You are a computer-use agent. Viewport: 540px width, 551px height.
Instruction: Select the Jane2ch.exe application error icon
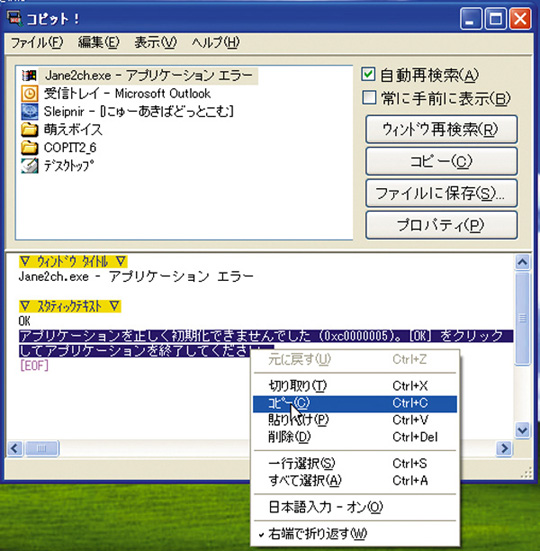pos(29,76)
